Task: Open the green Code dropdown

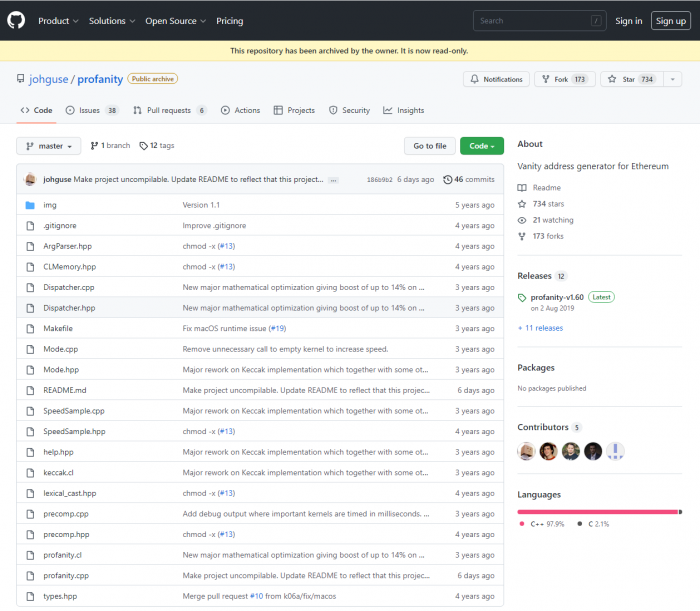Action: point(482,146)
